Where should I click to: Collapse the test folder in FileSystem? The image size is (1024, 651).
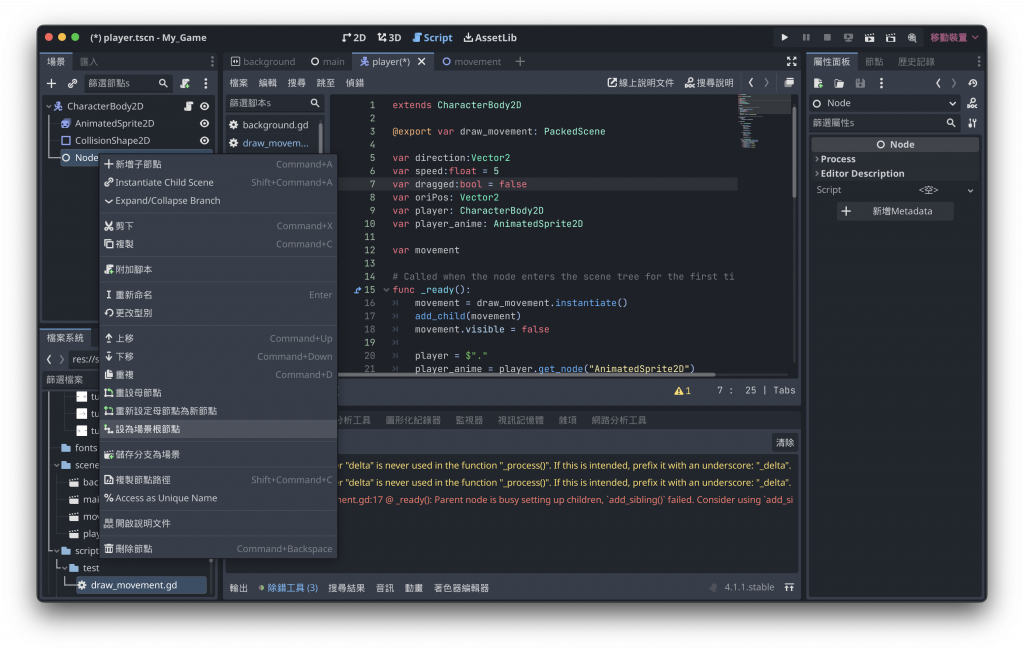point(65,568)
